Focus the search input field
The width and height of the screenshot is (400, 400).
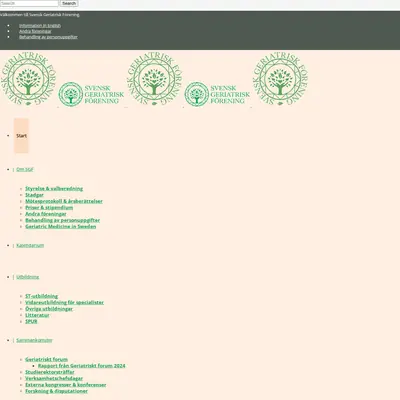[x=29, y=3]
